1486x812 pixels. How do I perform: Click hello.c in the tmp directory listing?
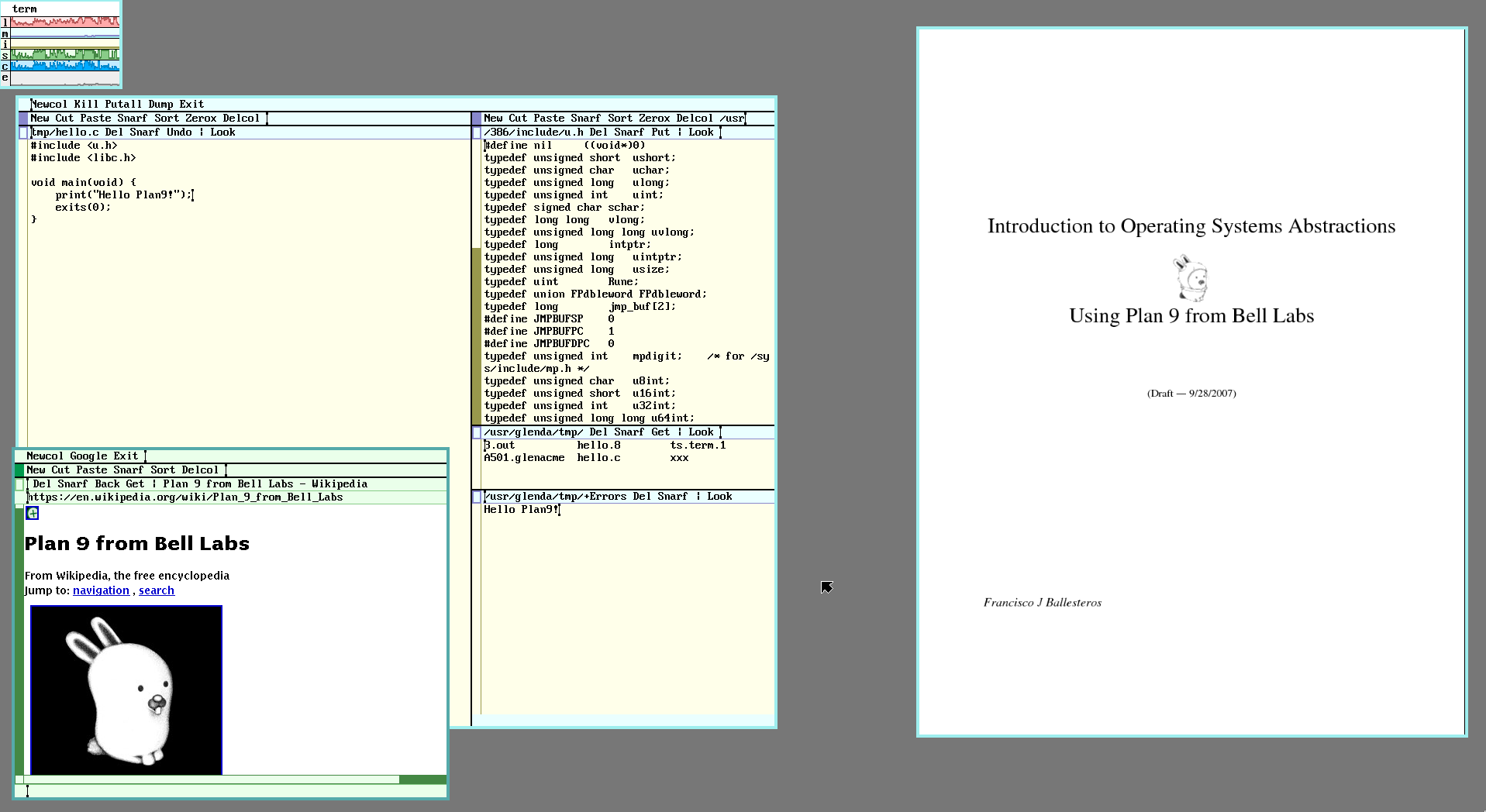click(598, 458)
